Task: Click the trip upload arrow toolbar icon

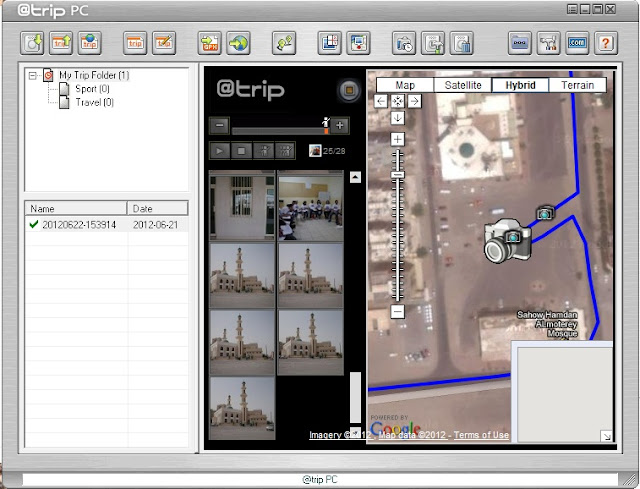Action: pyautogui.click(x=61, y=43)
